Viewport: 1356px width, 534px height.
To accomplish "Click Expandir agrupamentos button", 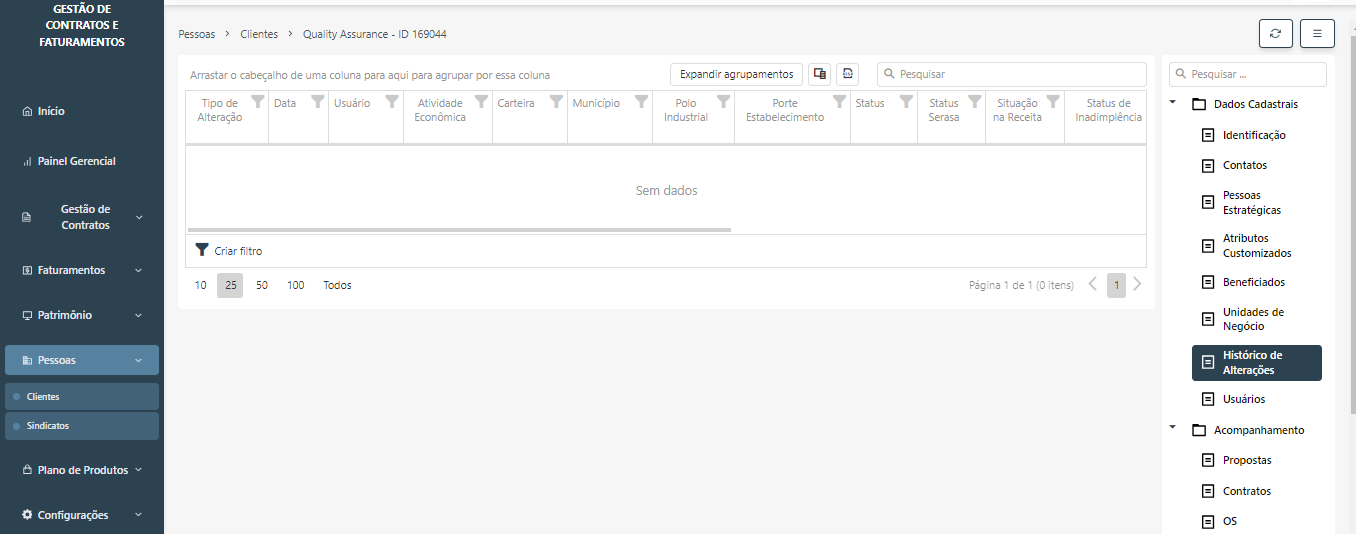I will 736,74.
